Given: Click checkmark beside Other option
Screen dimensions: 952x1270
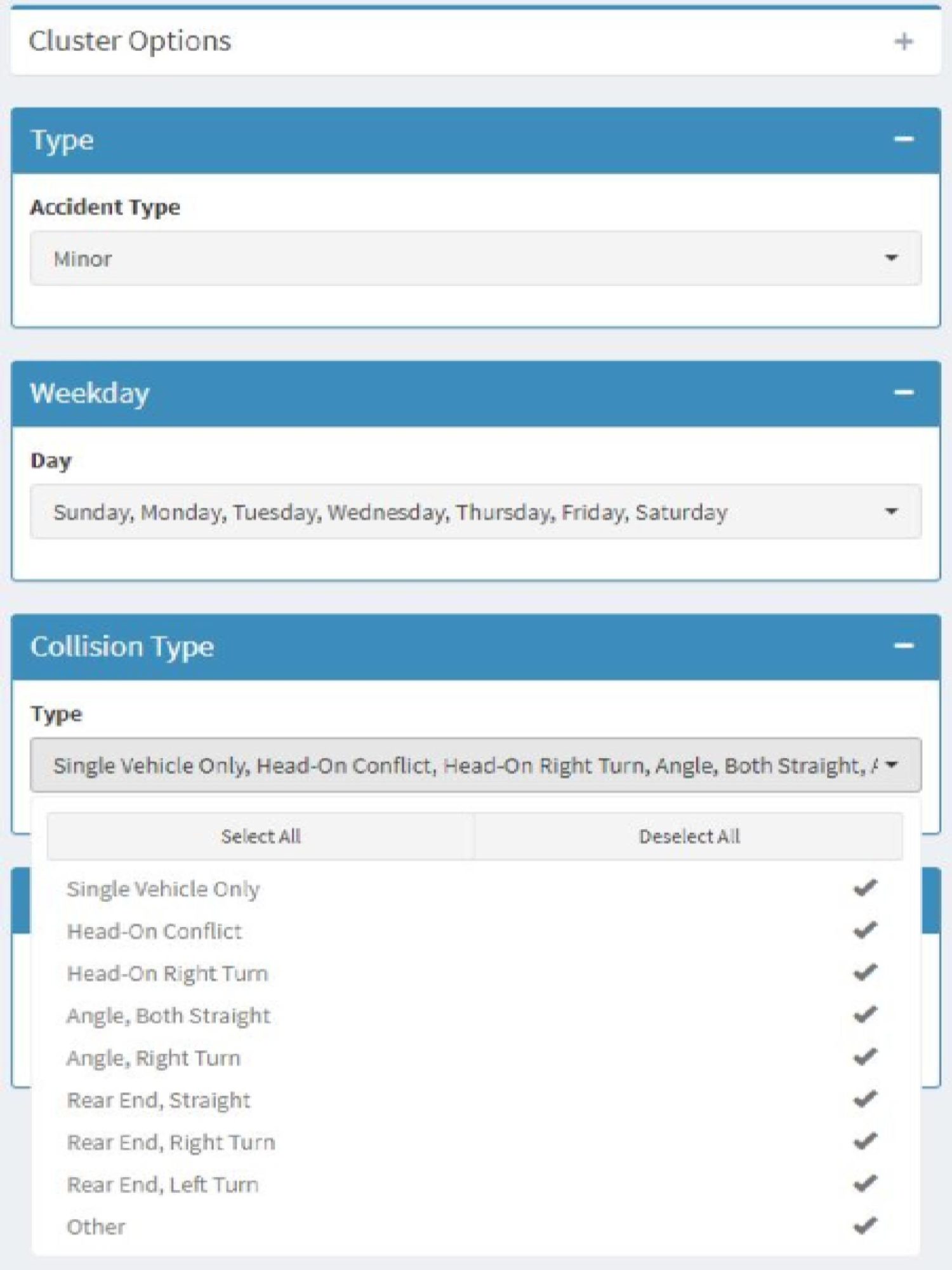Looking at the screenshot, I should tap(864, 1226).
